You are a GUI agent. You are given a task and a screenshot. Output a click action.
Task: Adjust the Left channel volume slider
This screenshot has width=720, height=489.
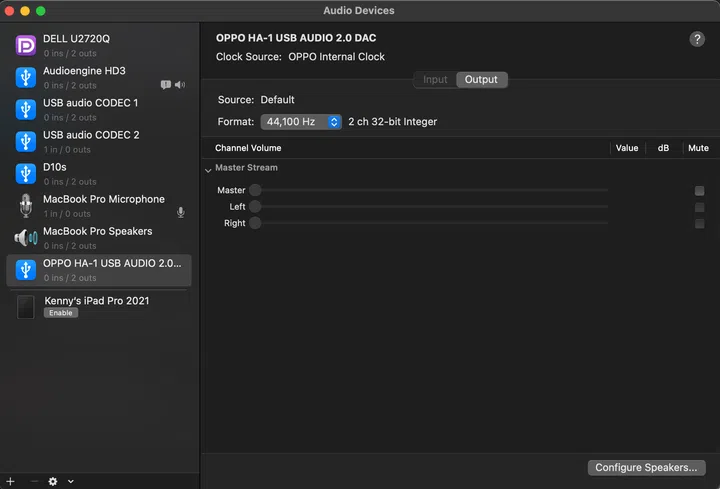click(x=428, y=207)
